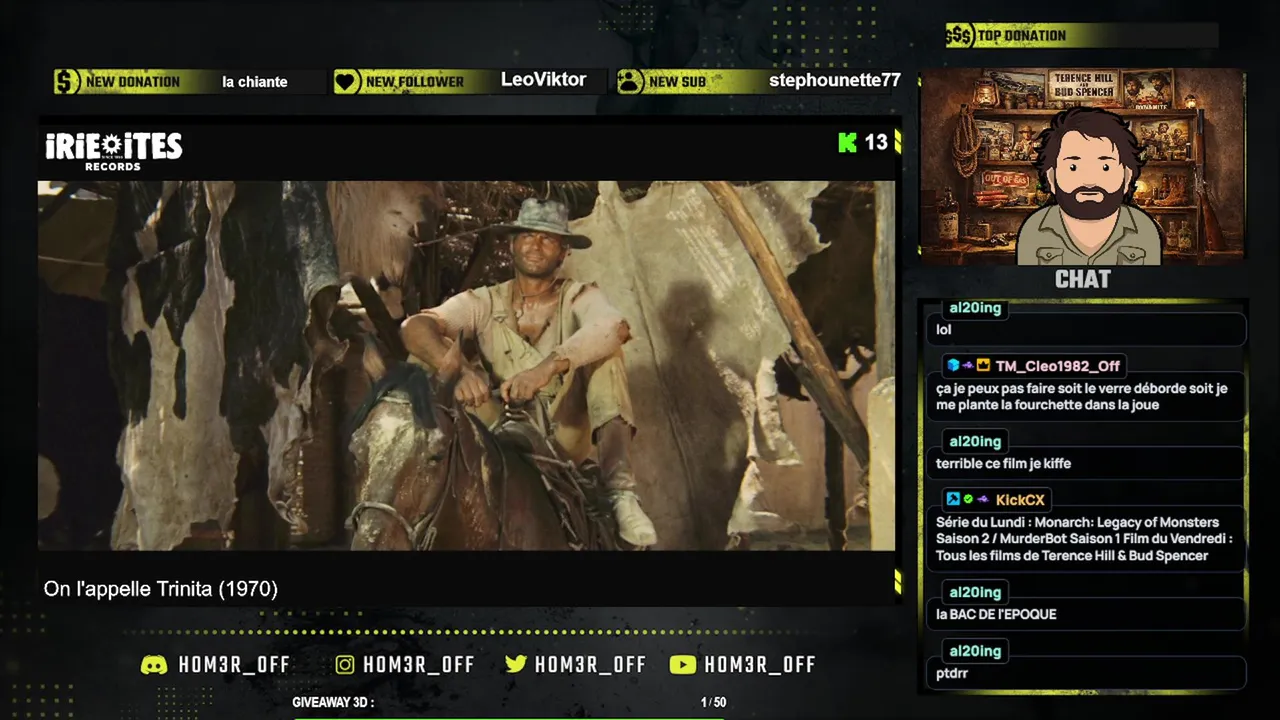Click the Twitter handle HOM3R_OFF text

pos(590,665)
